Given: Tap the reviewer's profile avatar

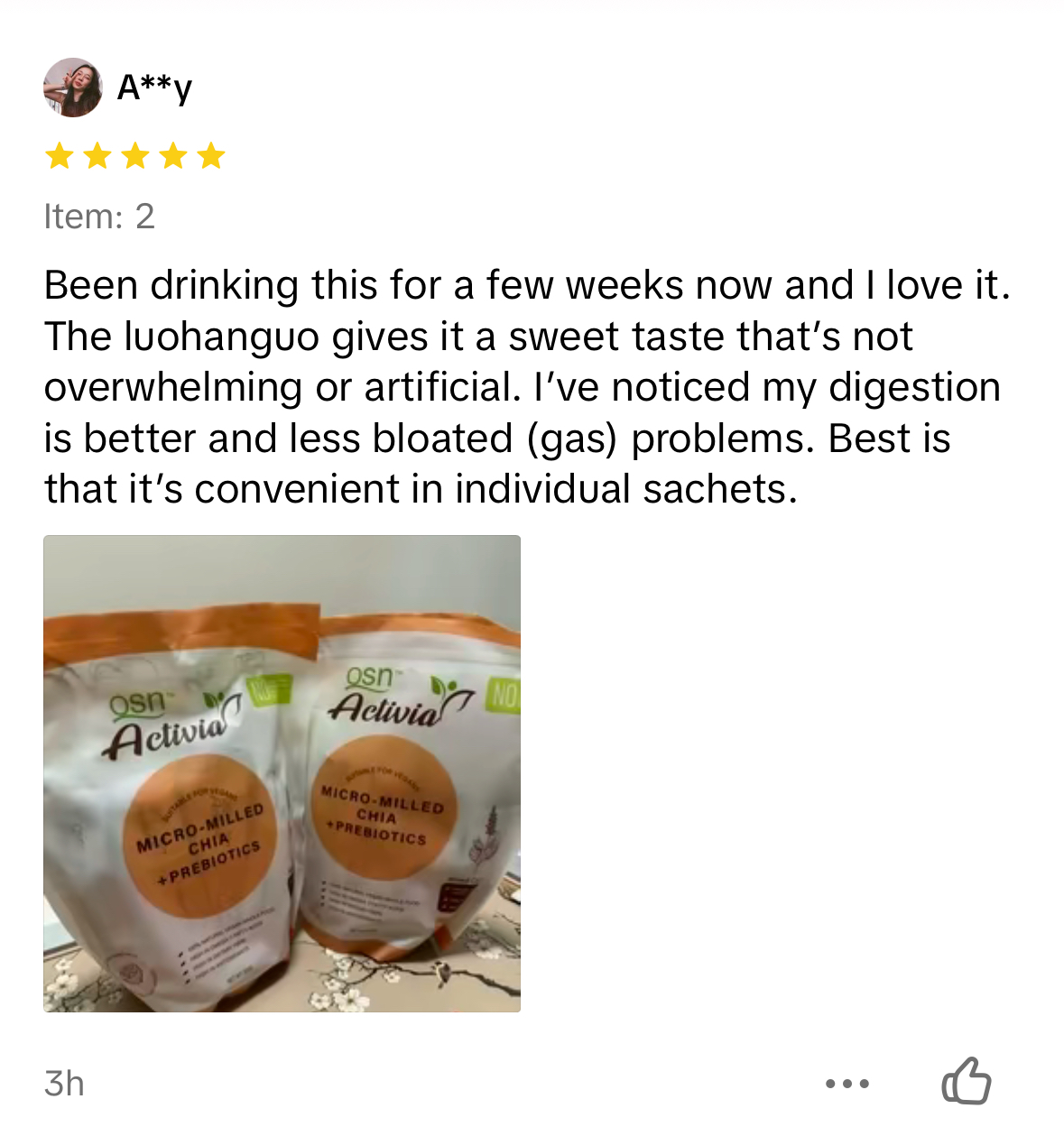Looking at the screenshot, I should click(x=72, y=88).
